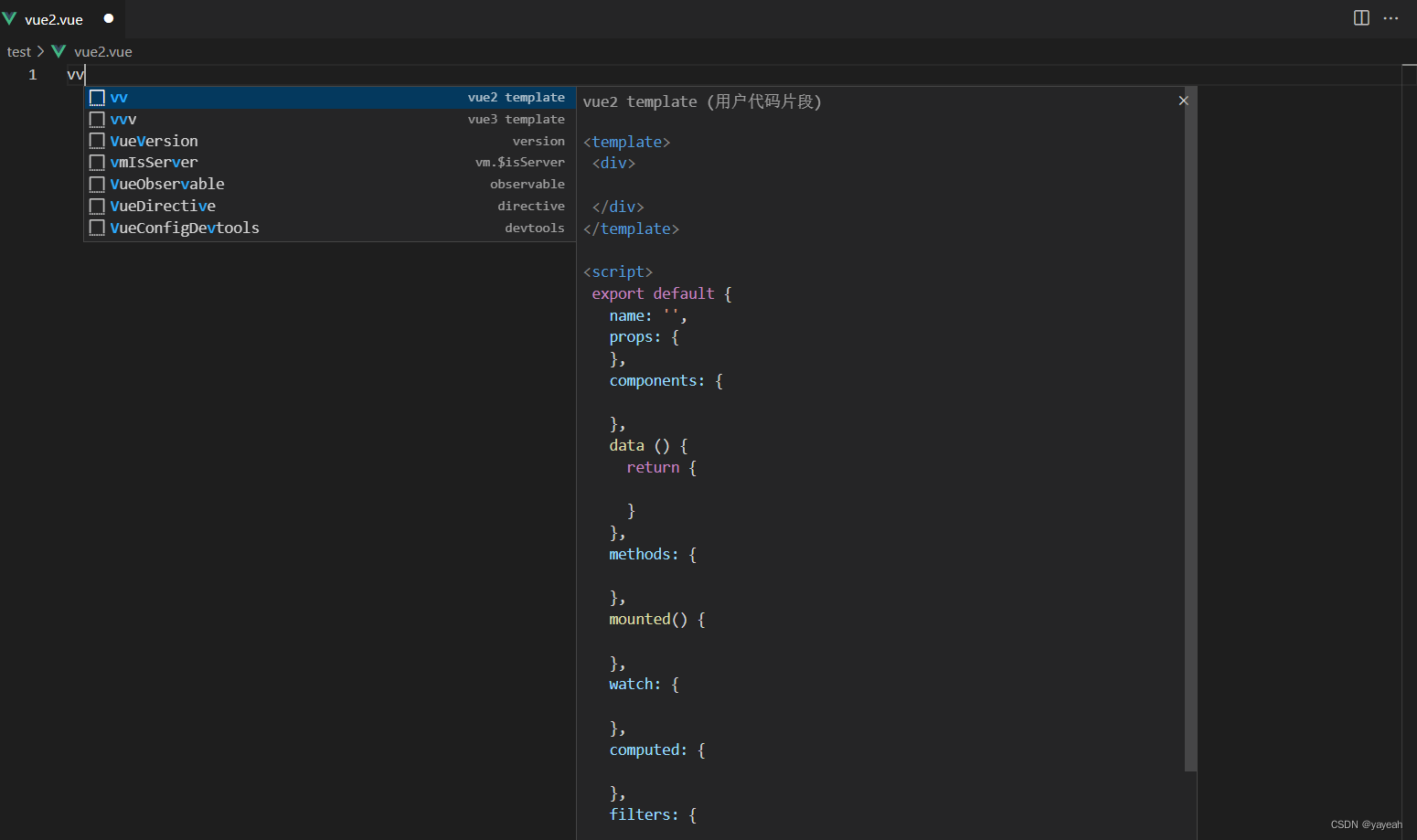The width and height of the screenshot is (1417, 840).
Task: Click the 'filters: {' line in preview
Action: pyautogui.click(x=653, y=814)
